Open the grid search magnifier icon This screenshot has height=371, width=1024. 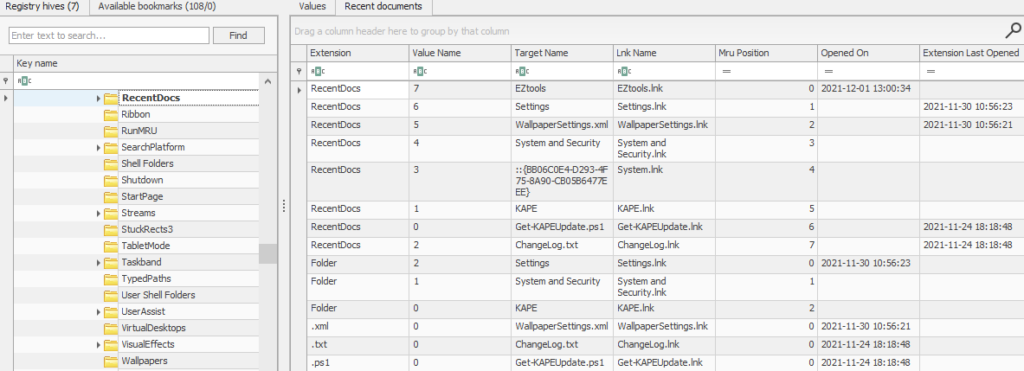point(1013,30)
